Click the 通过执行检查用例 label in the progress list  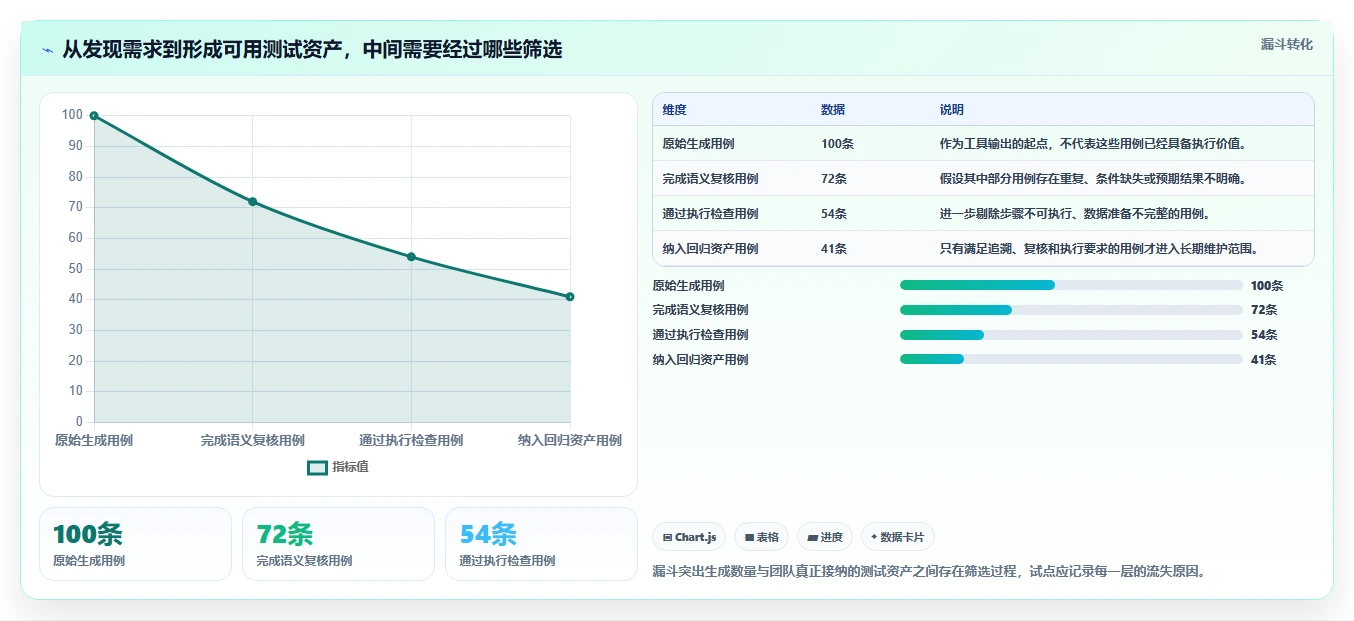click(x=701, y=335)
